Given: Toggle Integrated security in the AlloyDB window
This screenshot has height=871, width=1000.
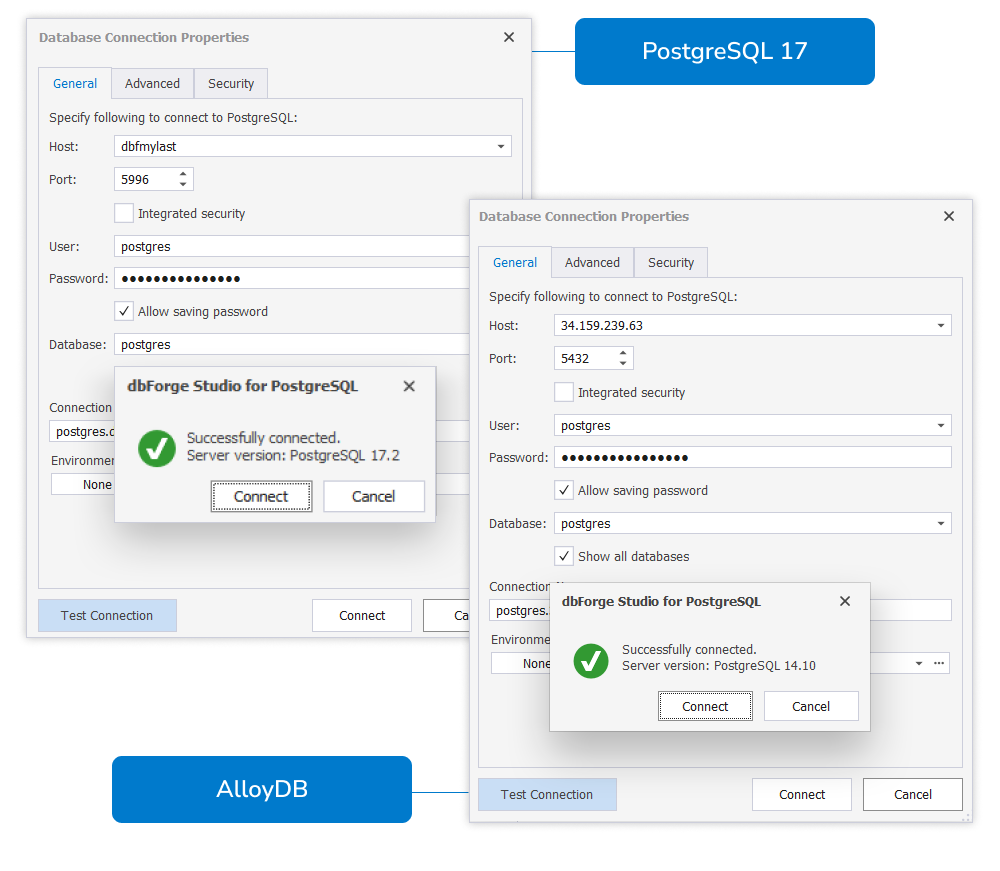Looking at the screenshot, I should coord(564,392).
